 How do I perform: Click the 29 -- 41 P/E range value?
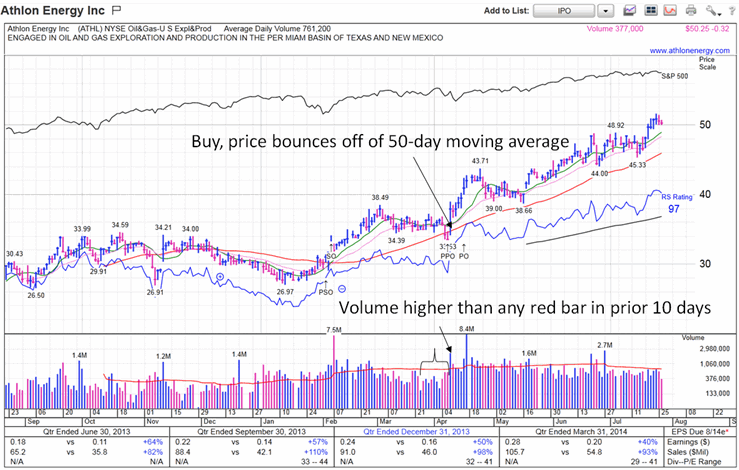click(643, 462)
